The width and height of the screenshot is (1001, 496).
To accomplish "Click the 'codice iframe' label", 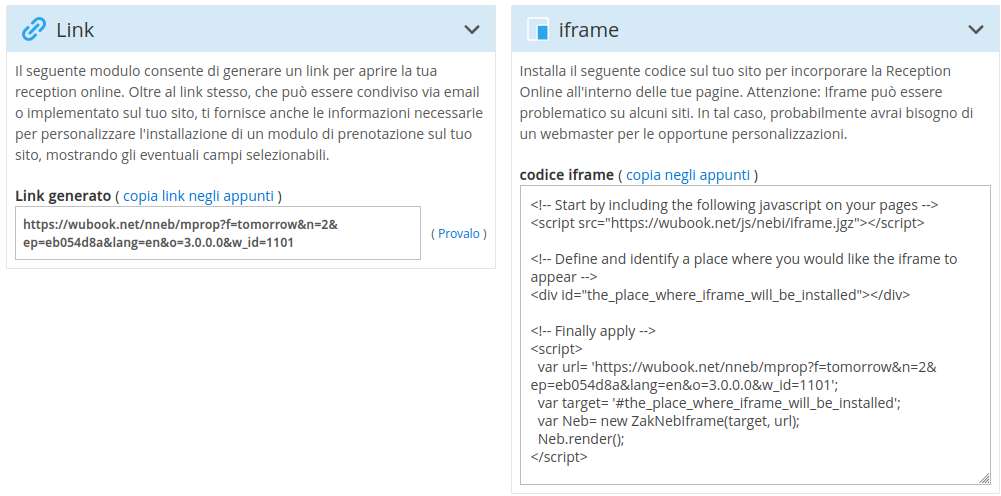I will point(567,175).
